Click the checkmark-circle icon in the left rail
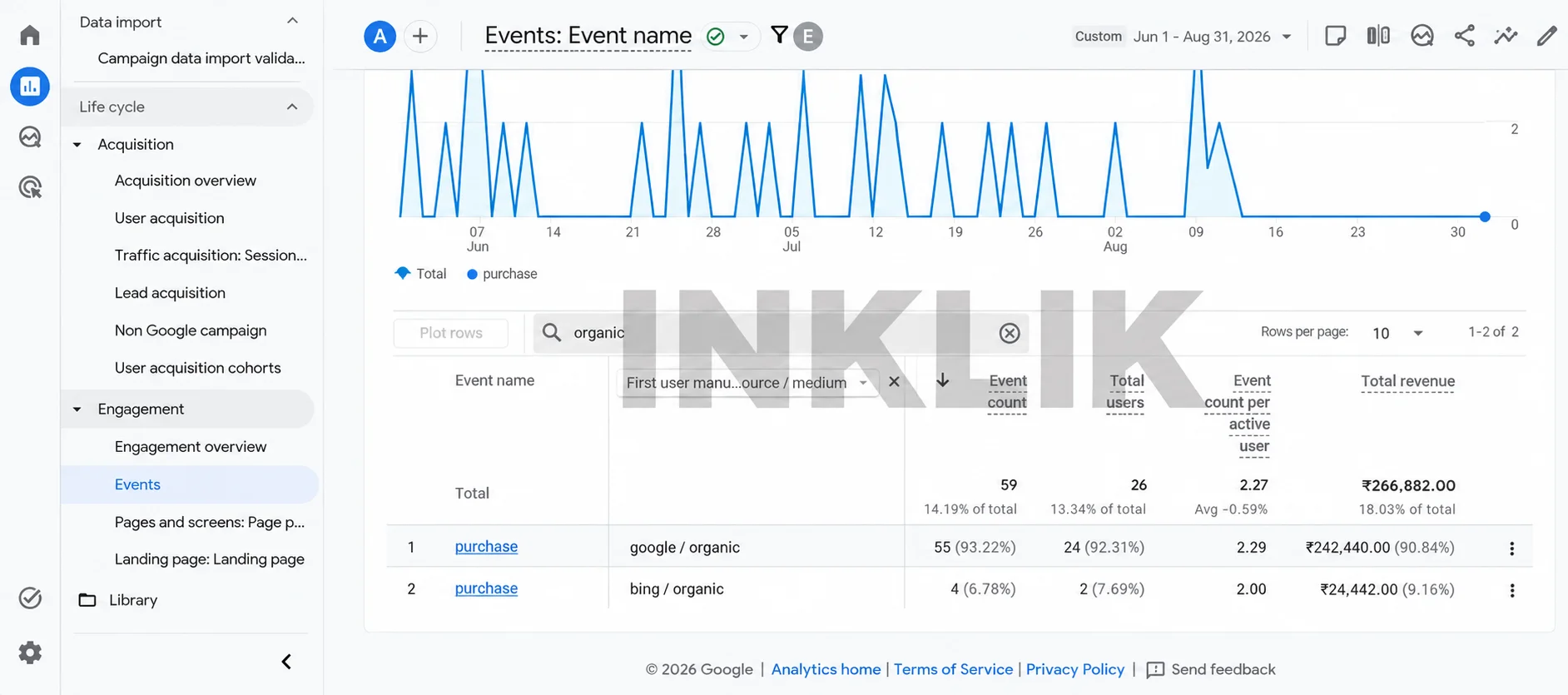Image resolution: width=1568 pixels, height=695 pixels. [x=30, y=598]
